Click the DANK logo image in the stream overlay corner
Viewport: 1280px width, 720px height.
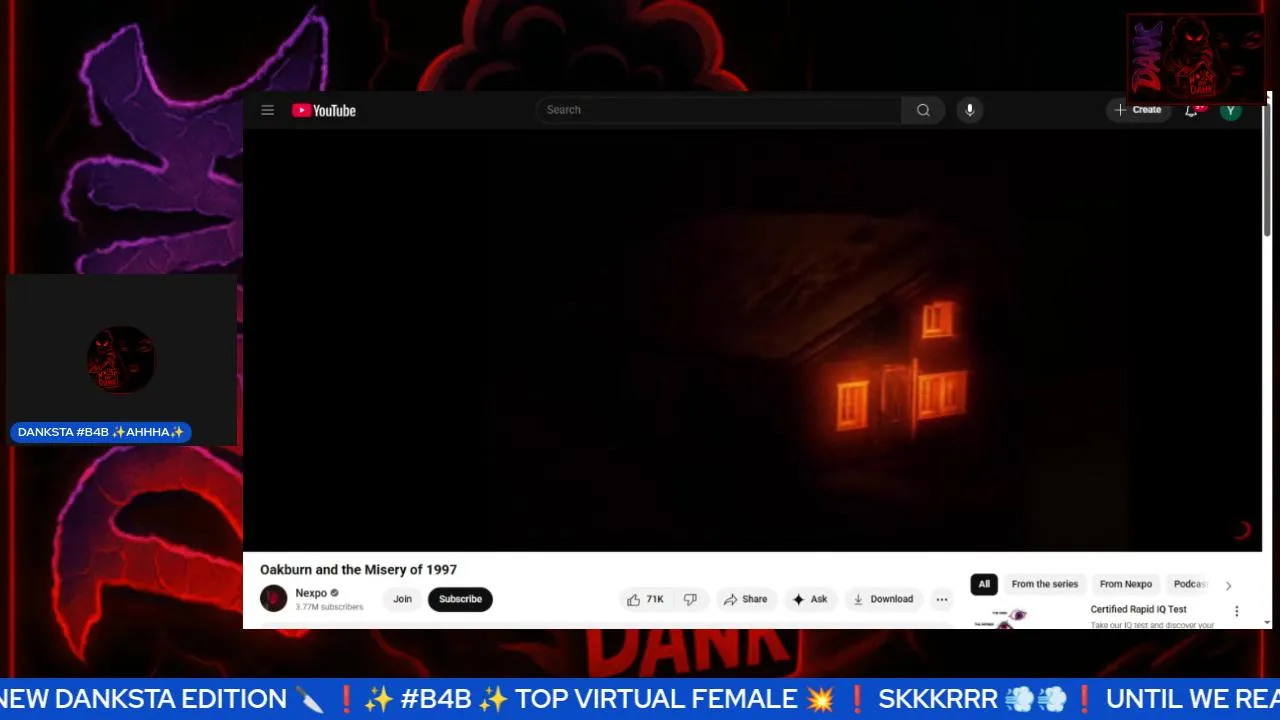pyautogui.click(x=1196, y=58)
